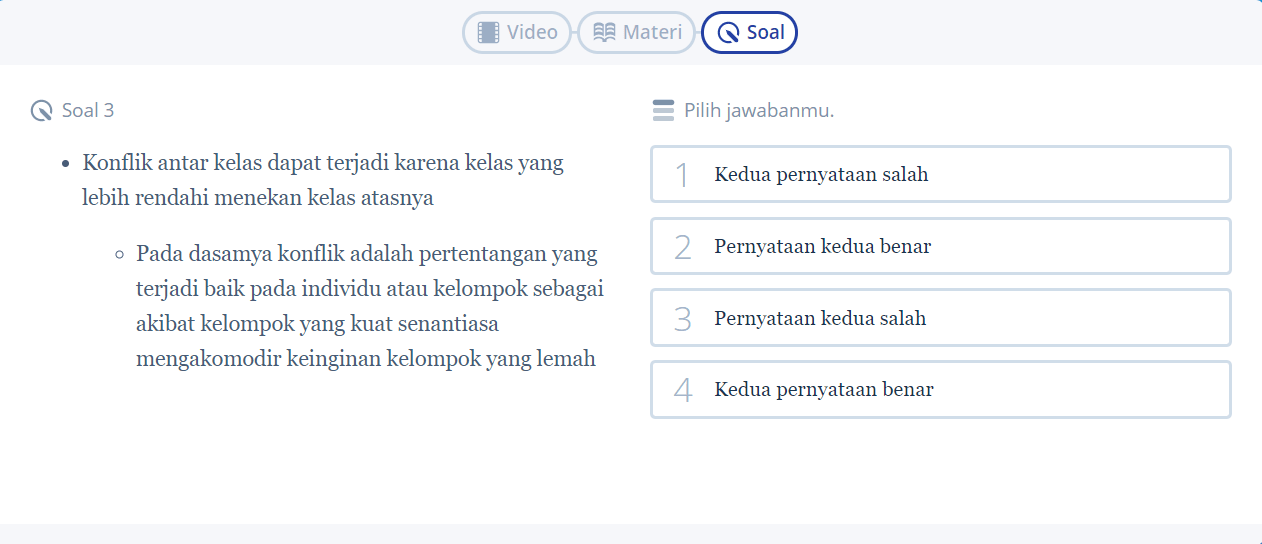Open the Materi tab label
1262x544 pixels.
click(652, 32)
